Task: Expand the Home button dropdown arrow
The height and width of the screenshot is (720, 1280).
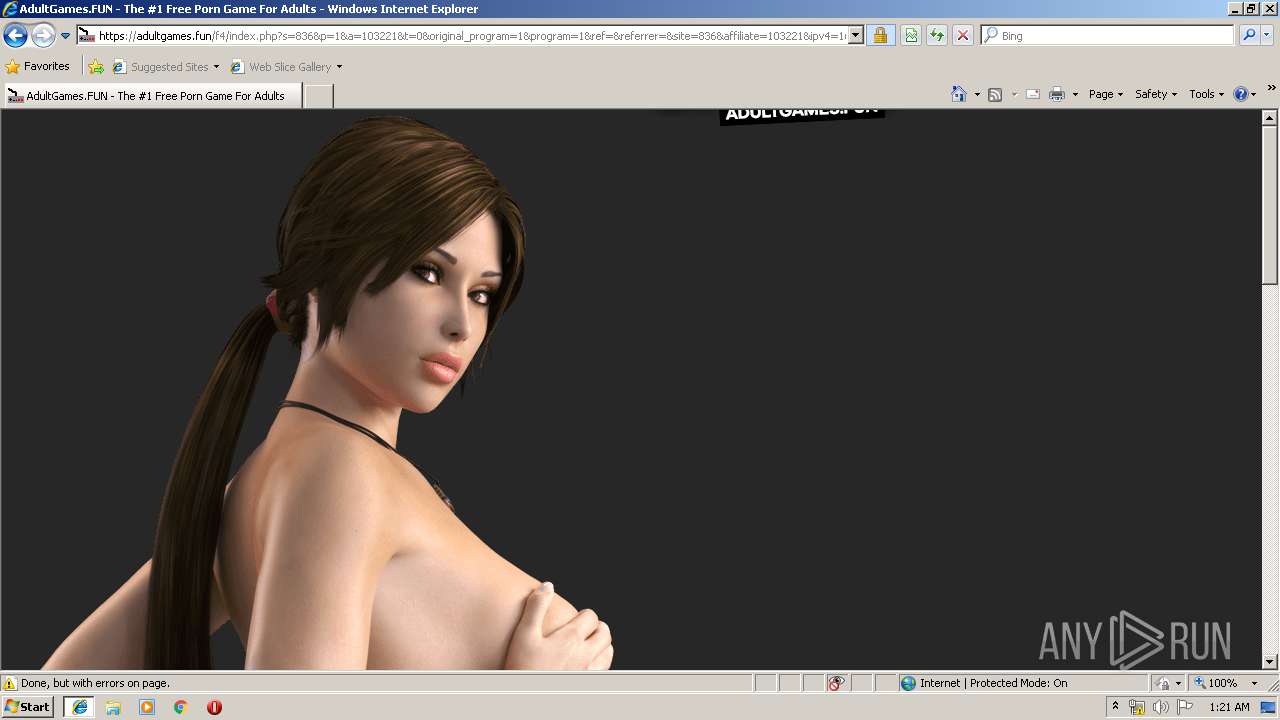Action: [977, 94]
